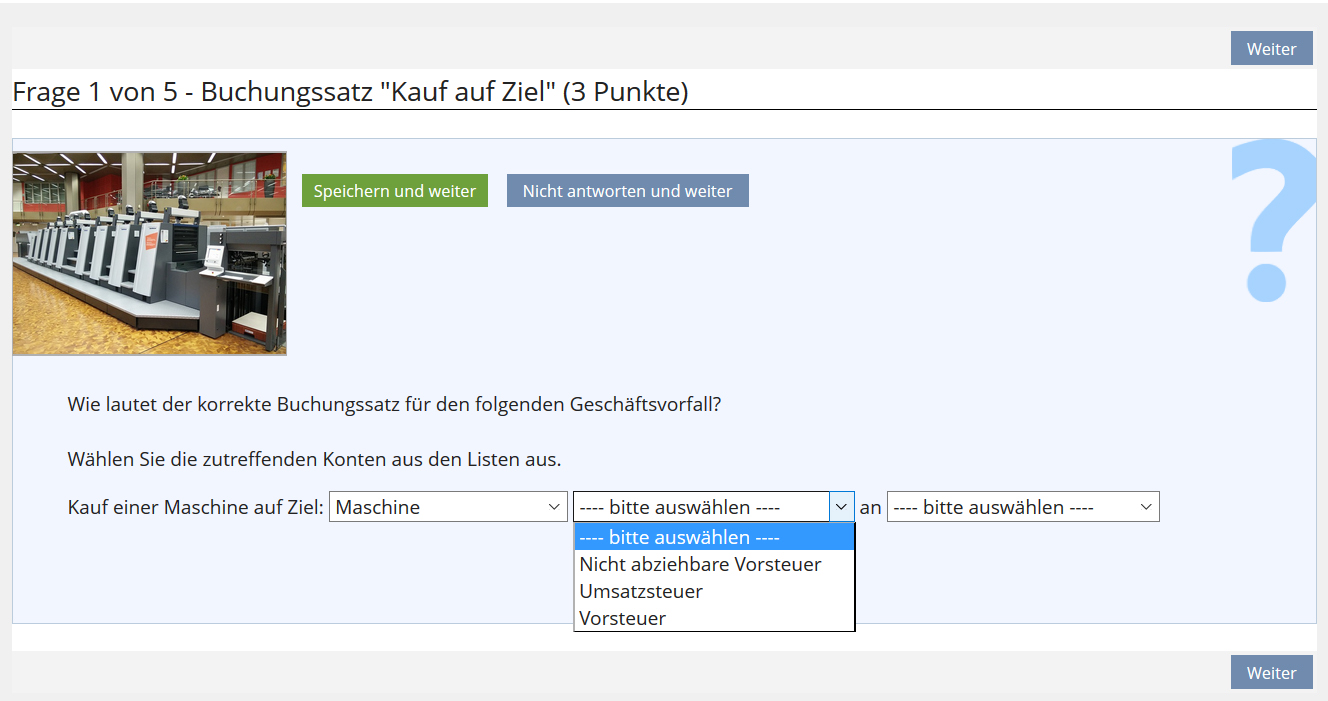This screenshot has width=1328, height=701.
Task: Click the Wählen Sie die zutreffenden Konten instruction
Action: pos(314,460)
